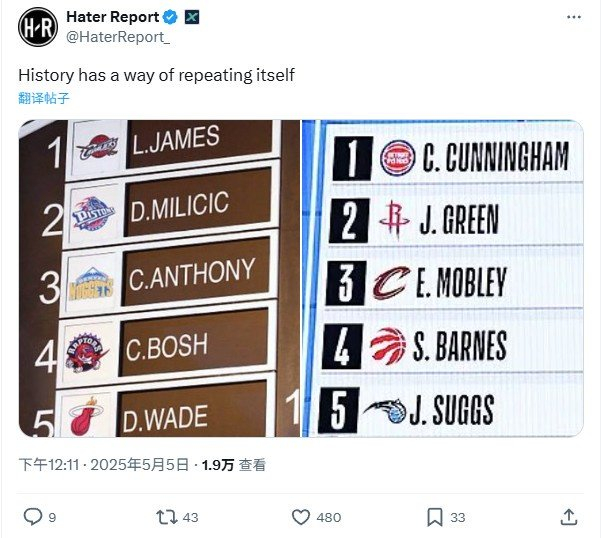
Task: Open the Hater Report profile avatar
Action: tap(37, 27)
